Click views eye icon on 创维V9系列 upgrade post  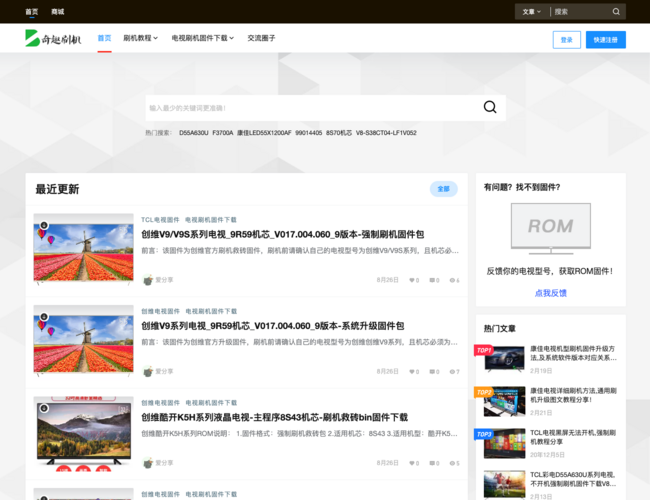[452, 372]
